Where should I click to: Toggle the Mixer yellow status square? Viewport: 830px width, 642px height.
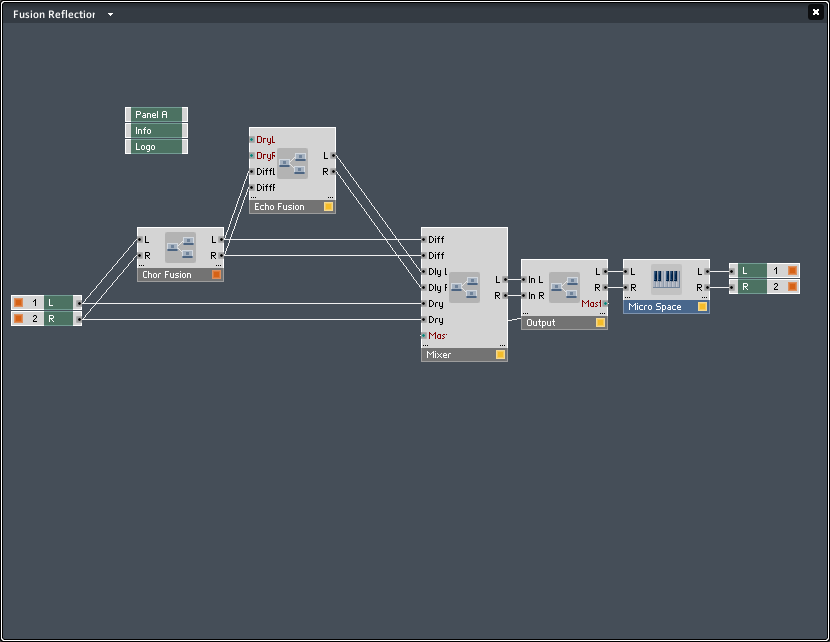(500, 354)
